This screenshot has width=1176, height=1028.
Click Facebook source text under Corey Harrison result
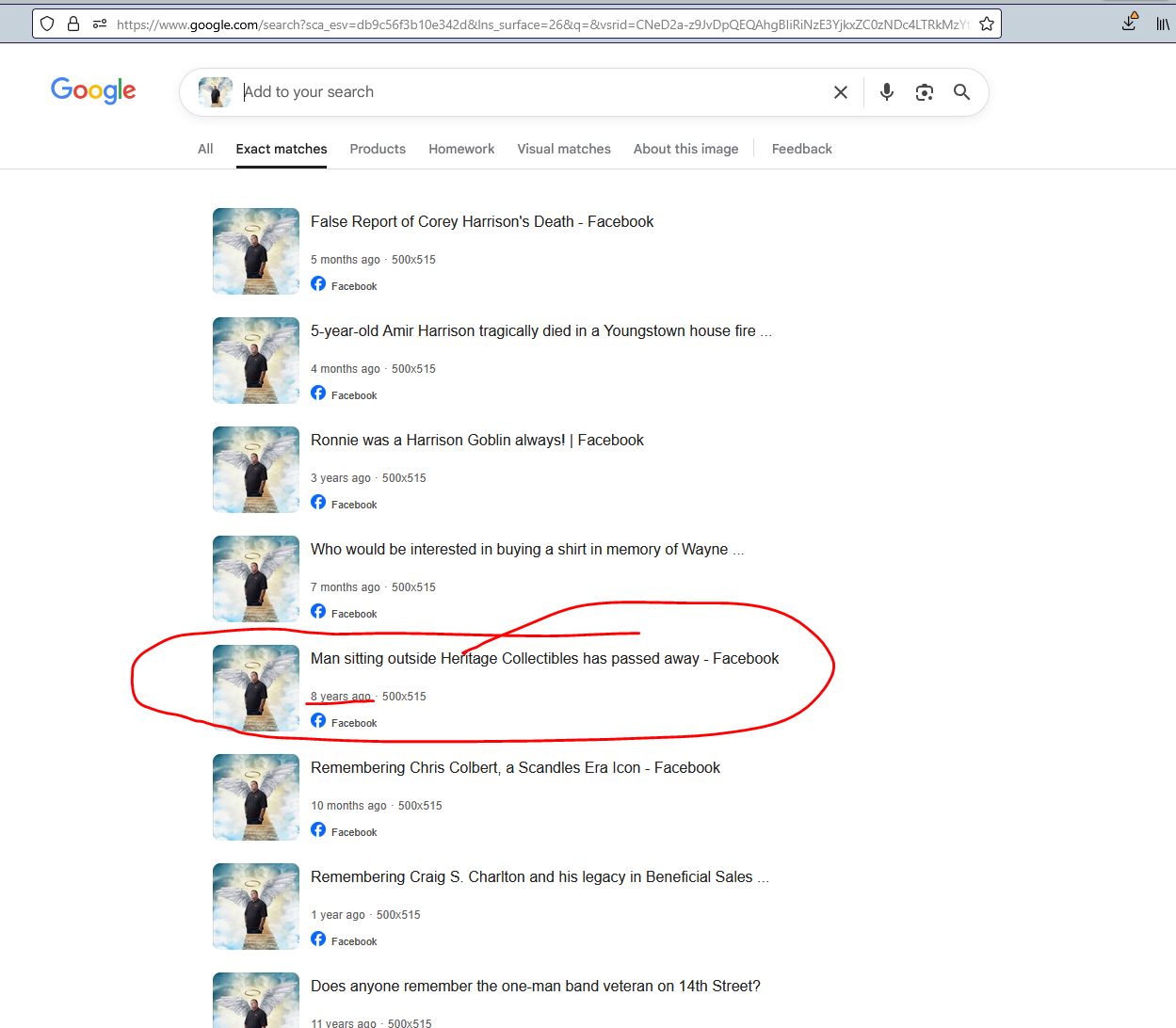[x=354, y=286]
